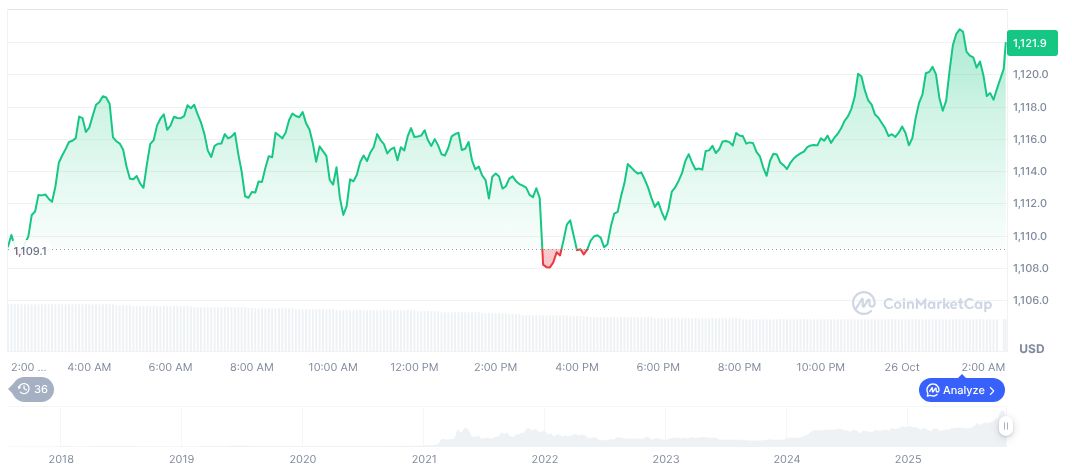Viewport: 1072px width, 470px height.
Task: Select 2025 on the range navigator
Action: coord(907,459)
